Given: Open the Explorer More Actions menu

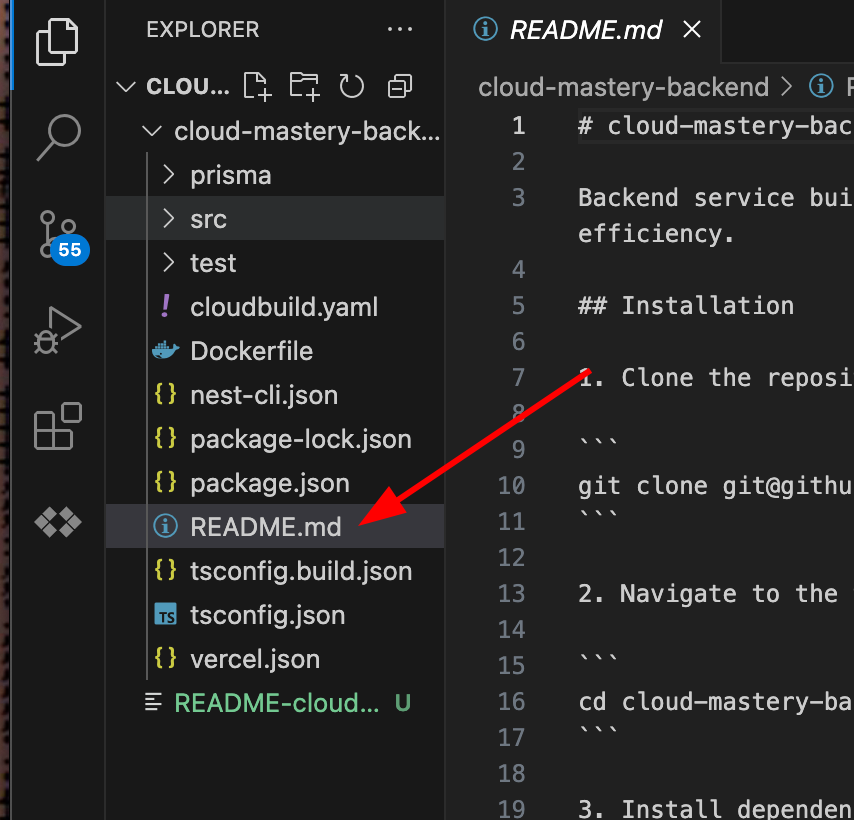Looking at the screenshot, I should tap(400, 29).
